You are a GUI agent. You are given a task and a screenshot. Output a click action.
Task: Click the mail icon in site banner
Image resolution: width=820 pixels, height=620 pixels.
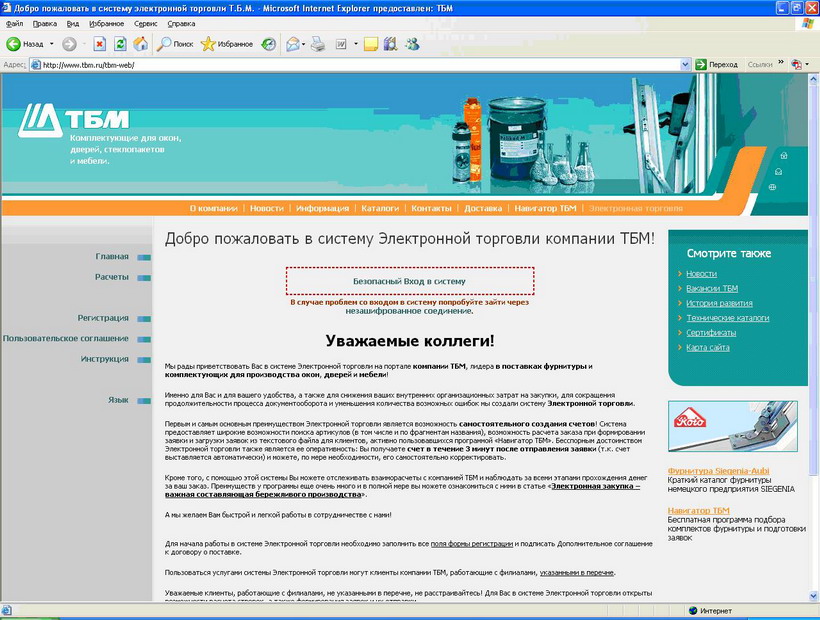(x=778, y=171)
